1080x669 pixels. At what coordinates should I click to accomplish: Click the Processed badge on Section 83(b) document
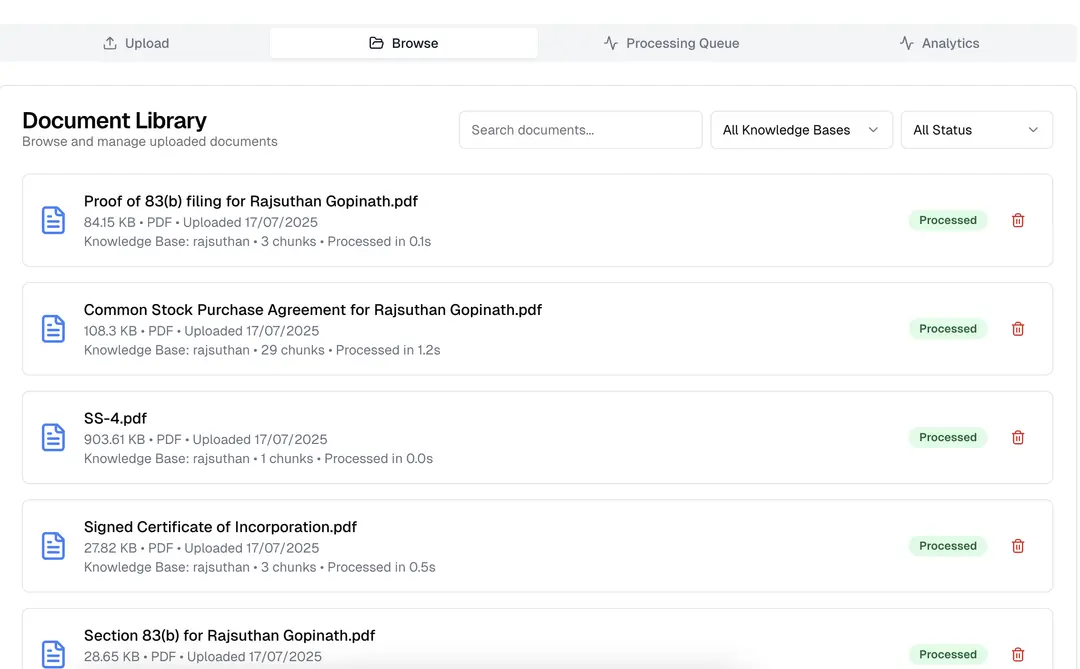pyautogui.click(x=947, y=654)
